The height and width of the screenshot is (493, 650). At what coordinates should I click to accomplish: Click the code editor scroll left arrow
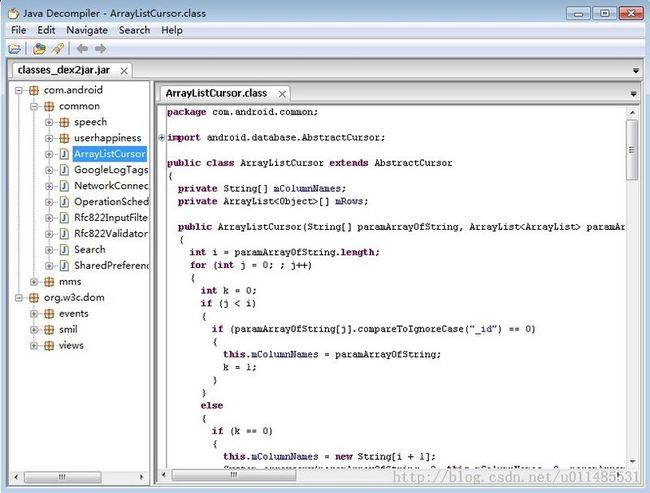(x=164, y=475)
